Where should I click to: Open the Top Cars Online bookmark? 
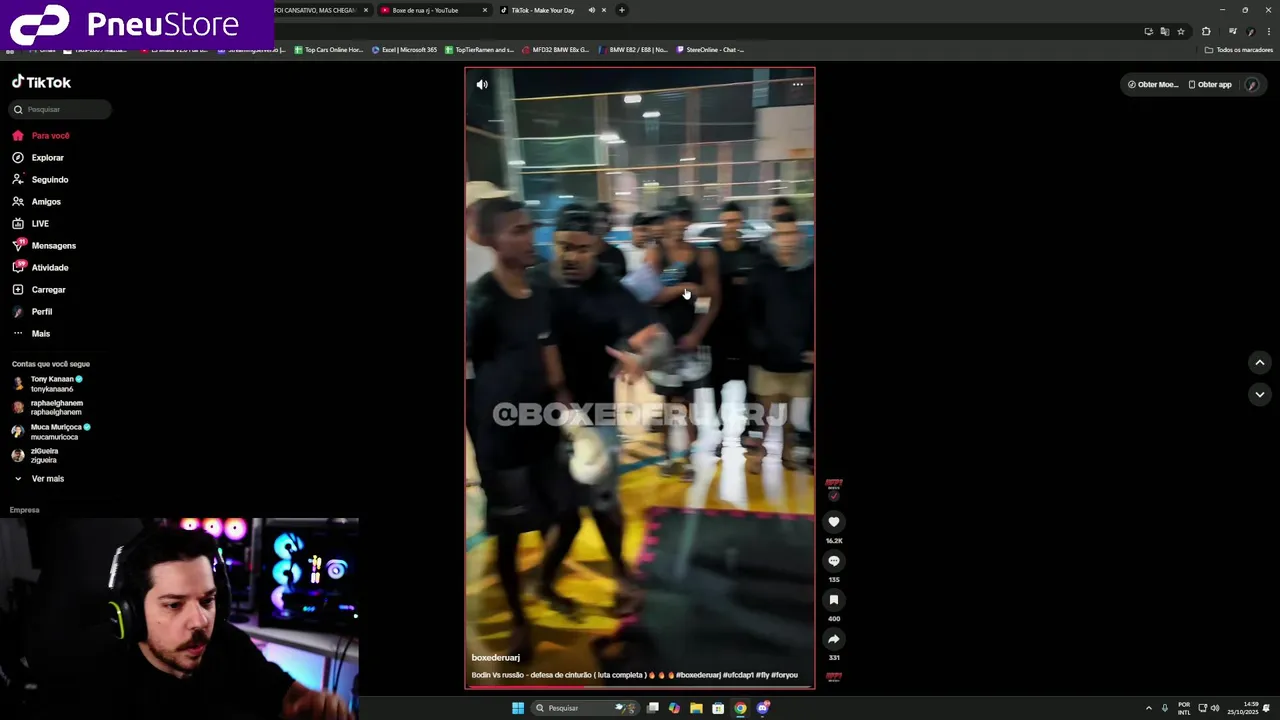click(x=328, y=50)
